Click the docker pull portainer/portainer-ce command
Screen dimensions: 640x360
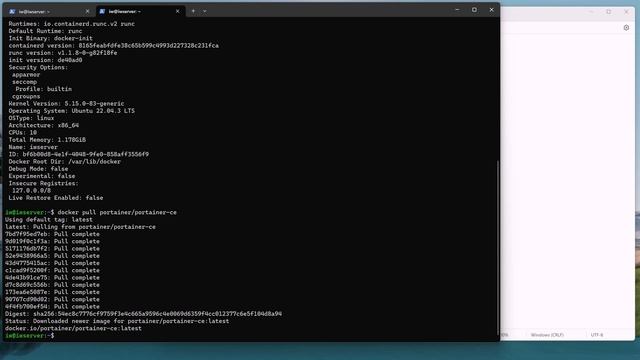[117, 212]
